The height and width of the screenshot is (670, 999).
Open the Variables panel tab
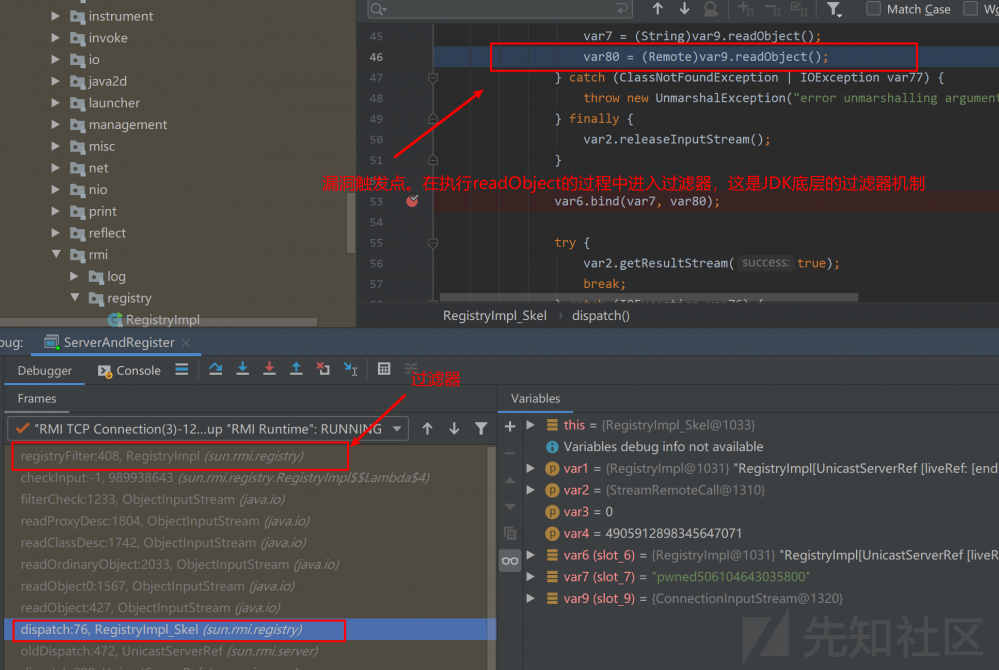pos(535,399)
